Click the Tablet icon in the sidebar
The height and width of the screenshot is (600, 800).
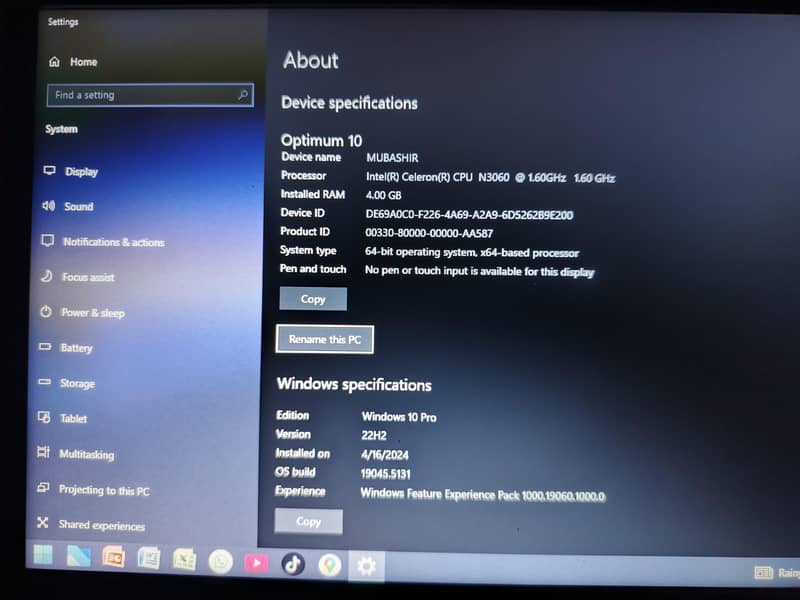[x=44, y=417]
